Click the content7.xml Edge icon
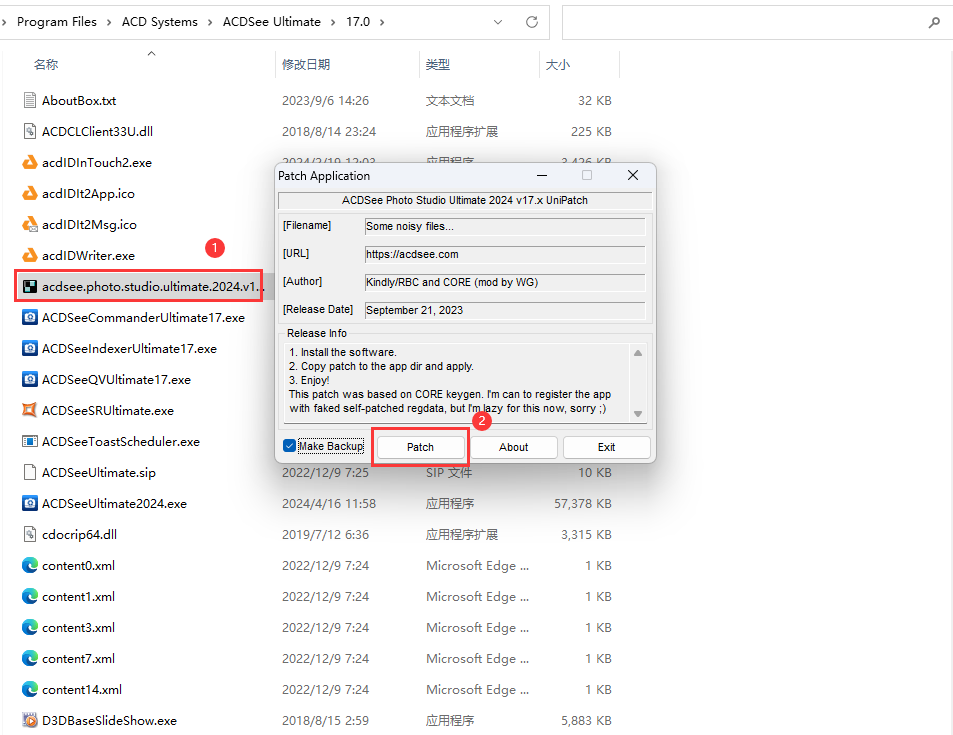Screen dimensions: 953x735 click(x=30, y=658)
